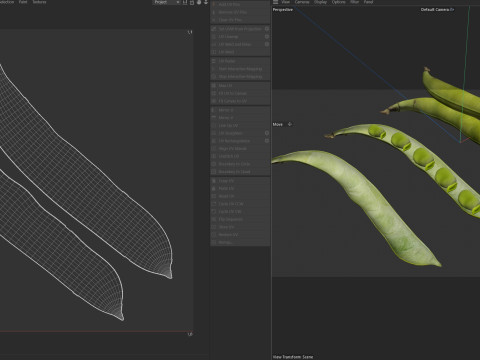The height and width of the screenshot is (360, 480).
Task: Open the Textures menu
Action: coord(39,2)
